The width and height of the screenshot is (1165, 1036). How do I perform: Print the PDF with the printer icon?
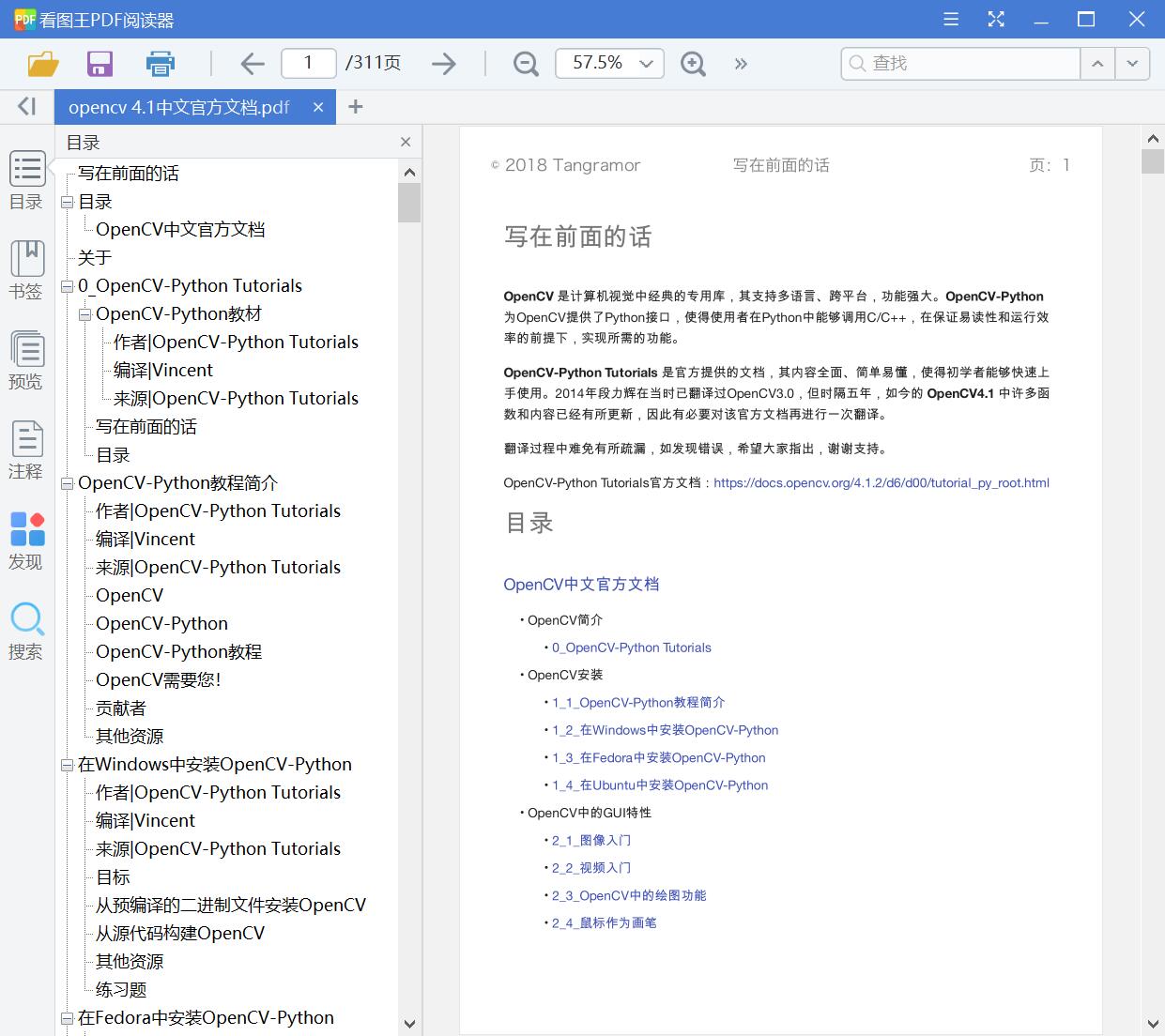pos(160,63)
